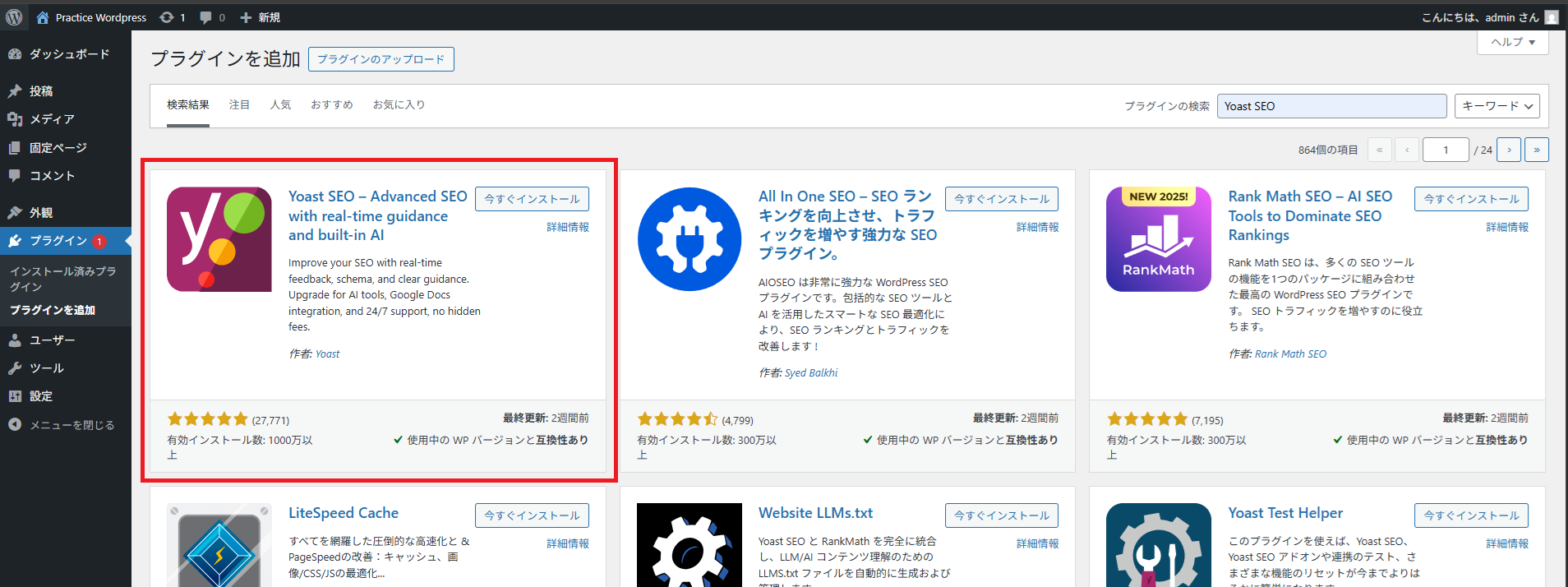Open Yoast Test Helper title link
Screen dimensions: 1568x587
(1285, 513)
